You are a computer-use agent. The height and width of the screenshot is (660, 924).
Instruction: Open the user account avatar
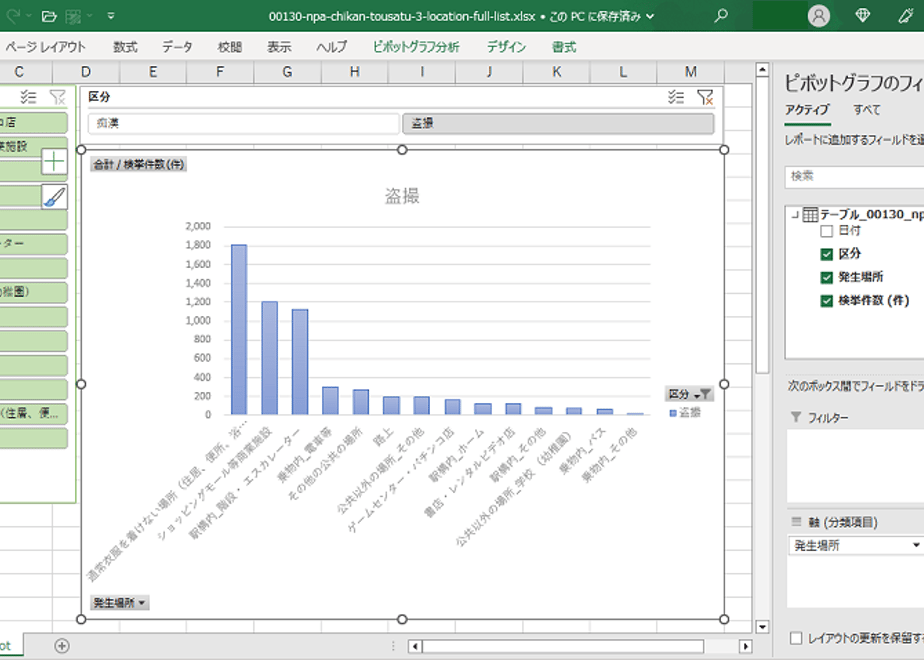[x=819, y=16]
